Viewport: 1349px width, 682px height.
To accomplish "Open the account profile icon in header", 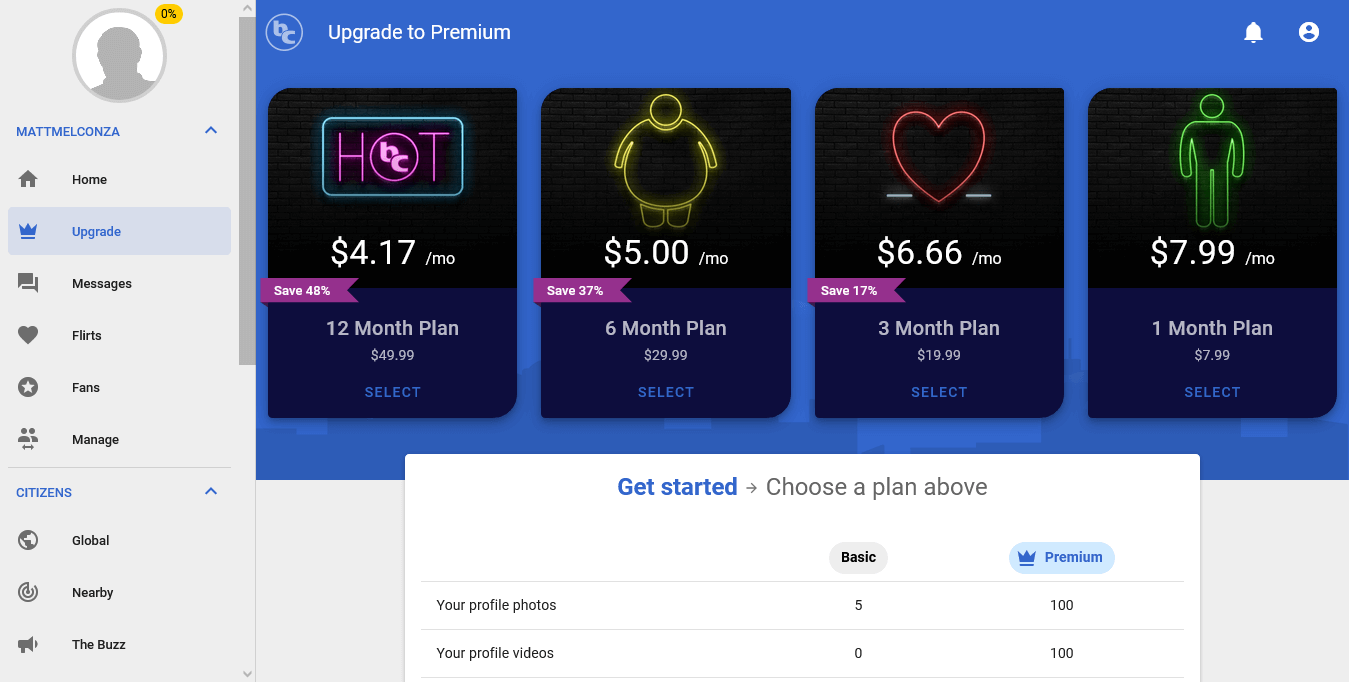I will (1308, 32).
